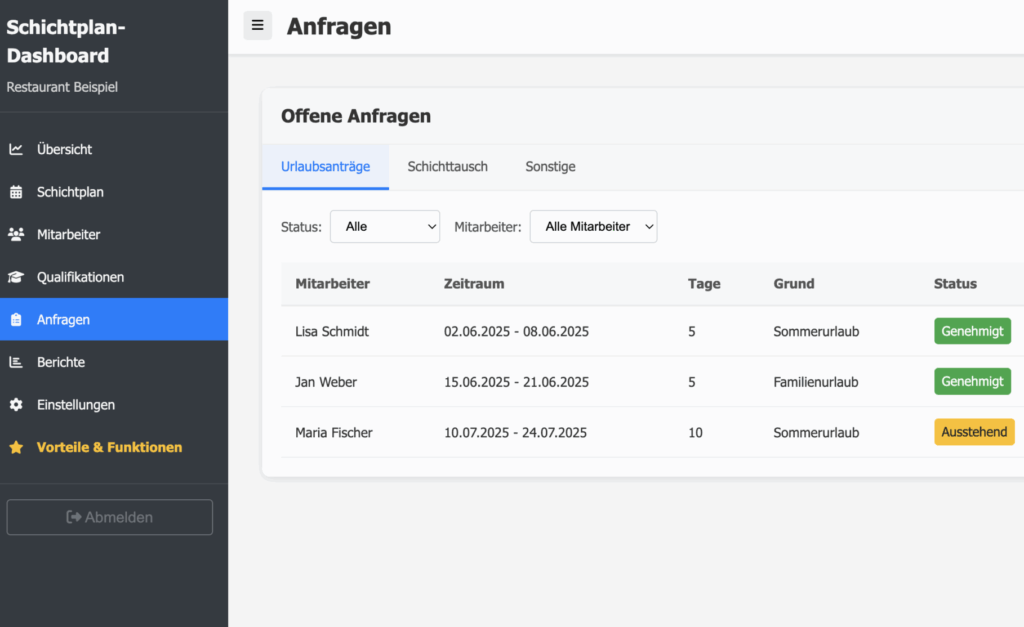1024x627 pixels.
Task: Open Einstellungen in the sidebar
Action: 114,404
